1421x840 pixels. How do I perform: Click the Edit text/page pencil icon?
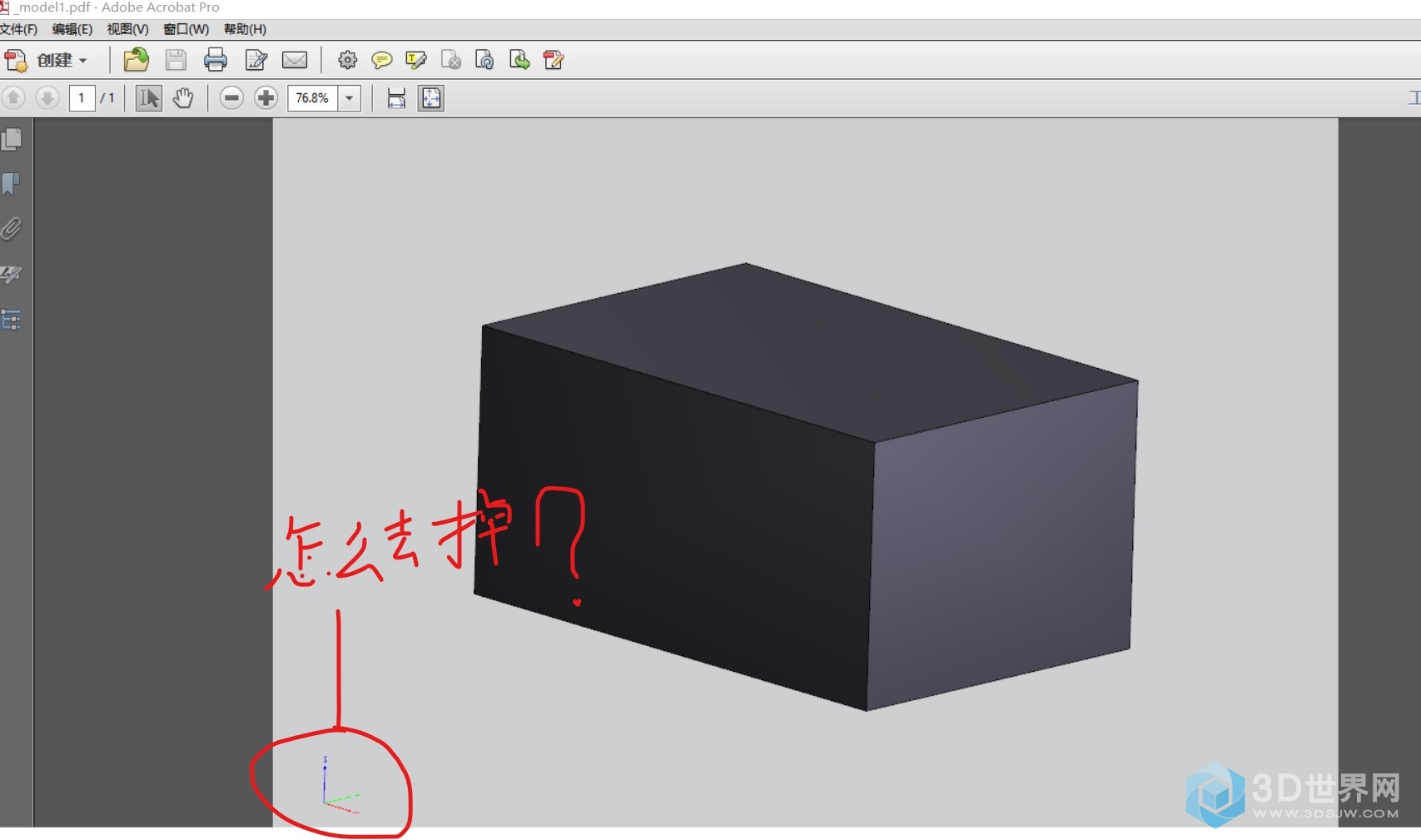(x=256, y=60)
